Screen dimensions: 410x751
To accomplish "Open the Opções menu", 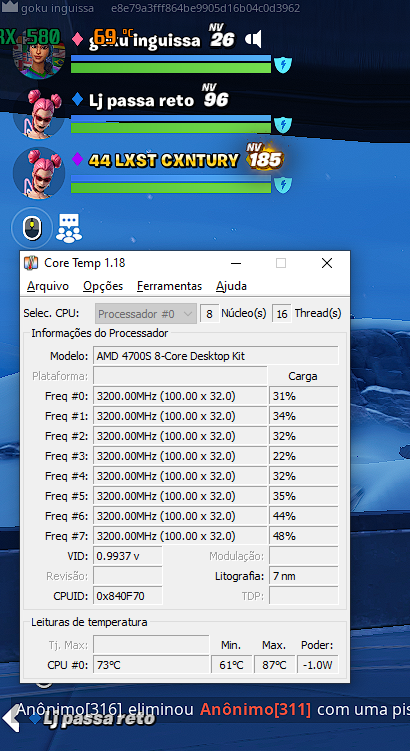I will (x=103, y=286).
